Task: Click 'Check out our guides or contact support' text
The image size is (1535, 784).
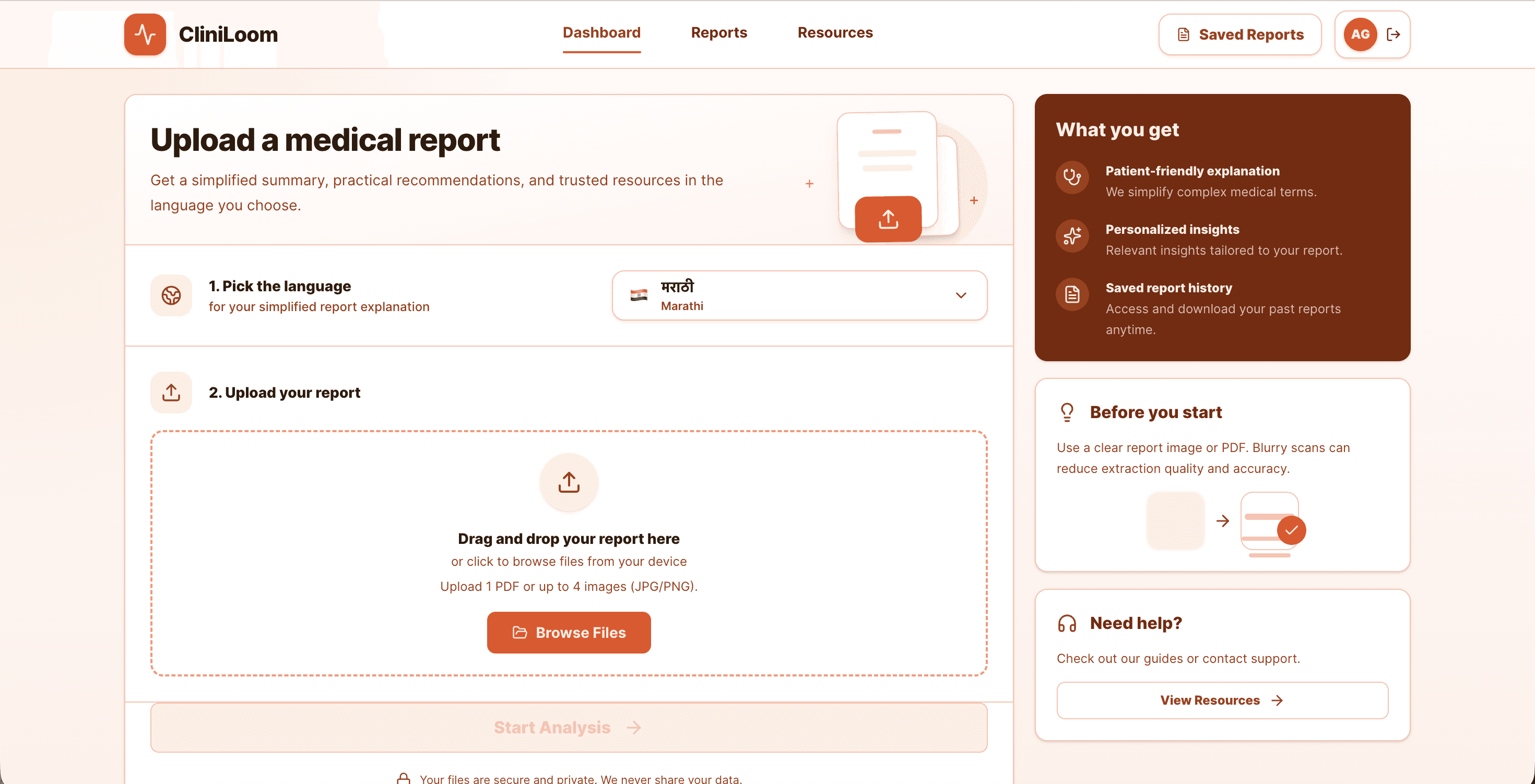Action: (1178, 658)
